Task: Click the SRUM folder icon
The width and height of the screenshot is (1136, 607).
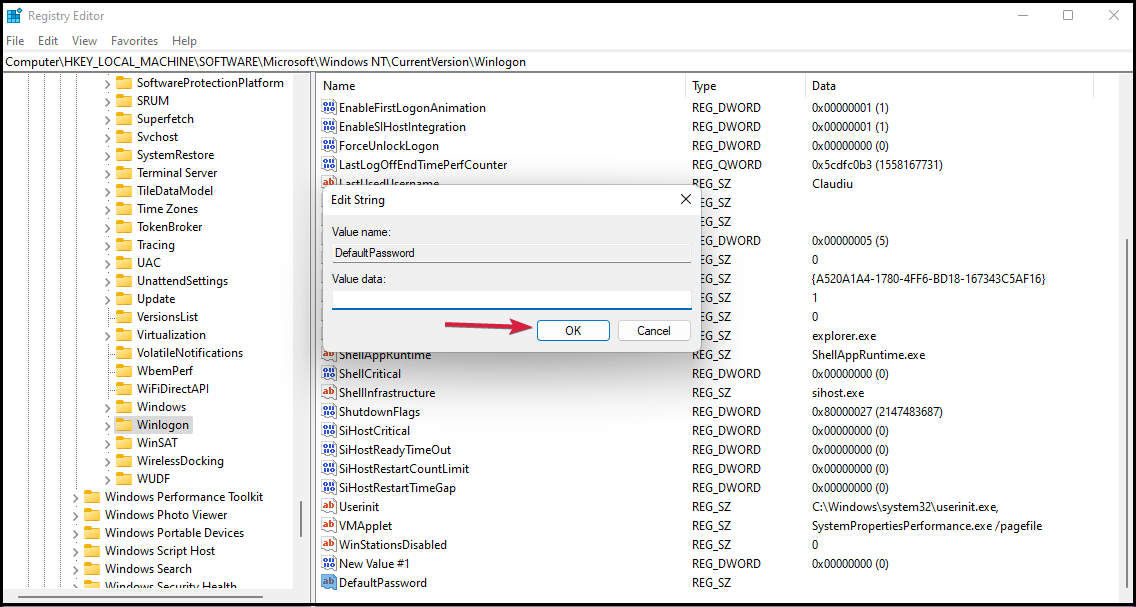Action: tap(124, 101)
